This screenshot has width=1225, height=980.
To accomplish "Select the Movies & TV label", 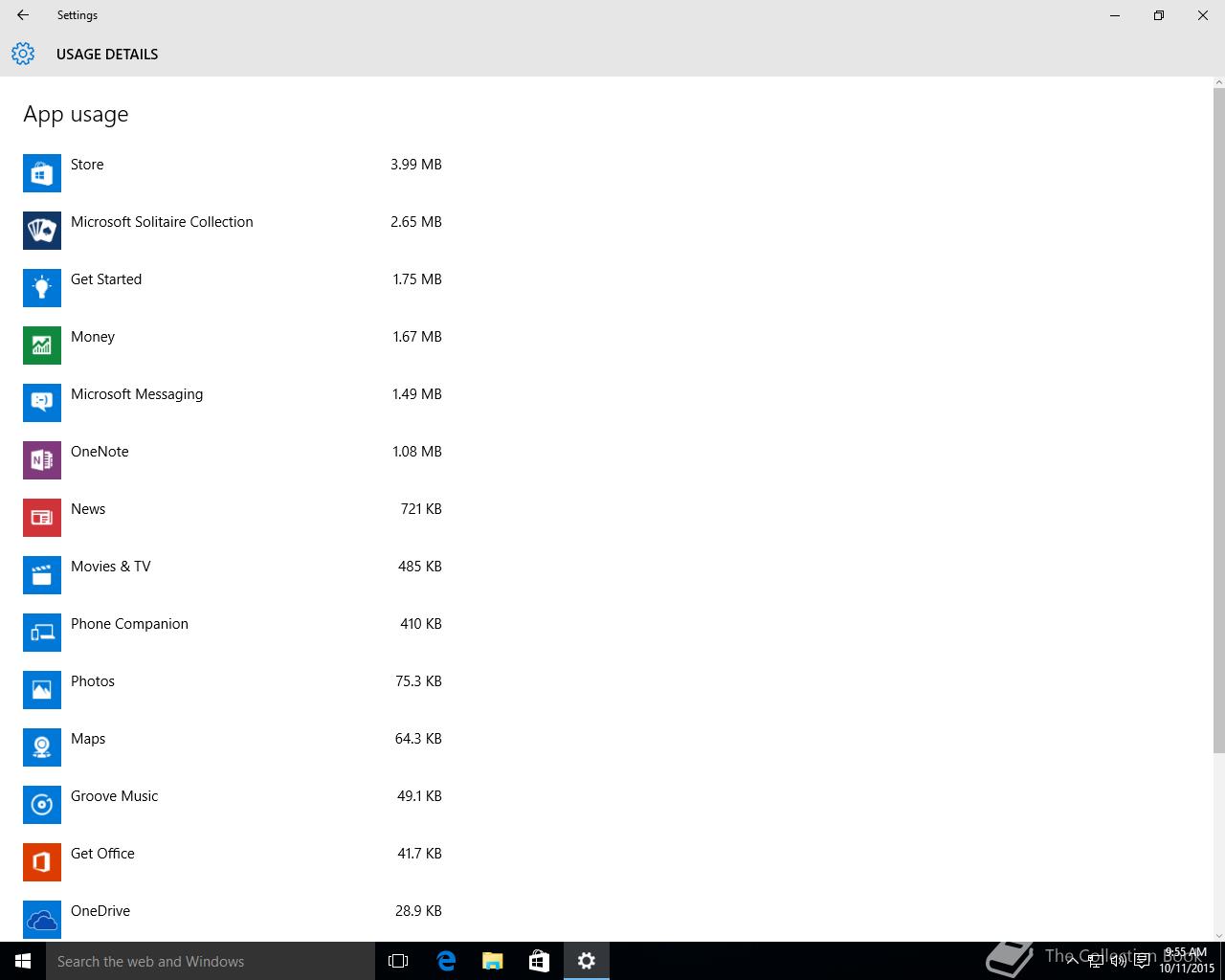I will click(111, 567).
